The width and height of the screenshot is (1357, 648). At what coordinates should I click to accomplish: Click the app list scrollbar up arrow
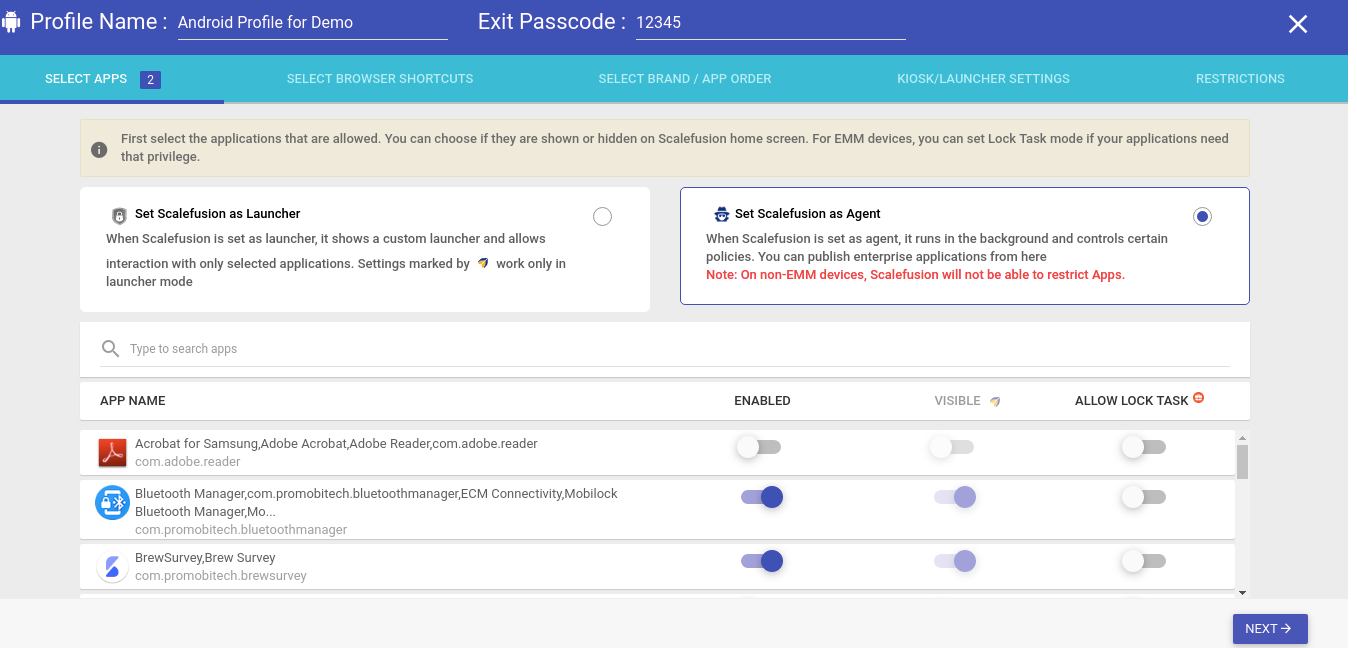pos(1243,438)
